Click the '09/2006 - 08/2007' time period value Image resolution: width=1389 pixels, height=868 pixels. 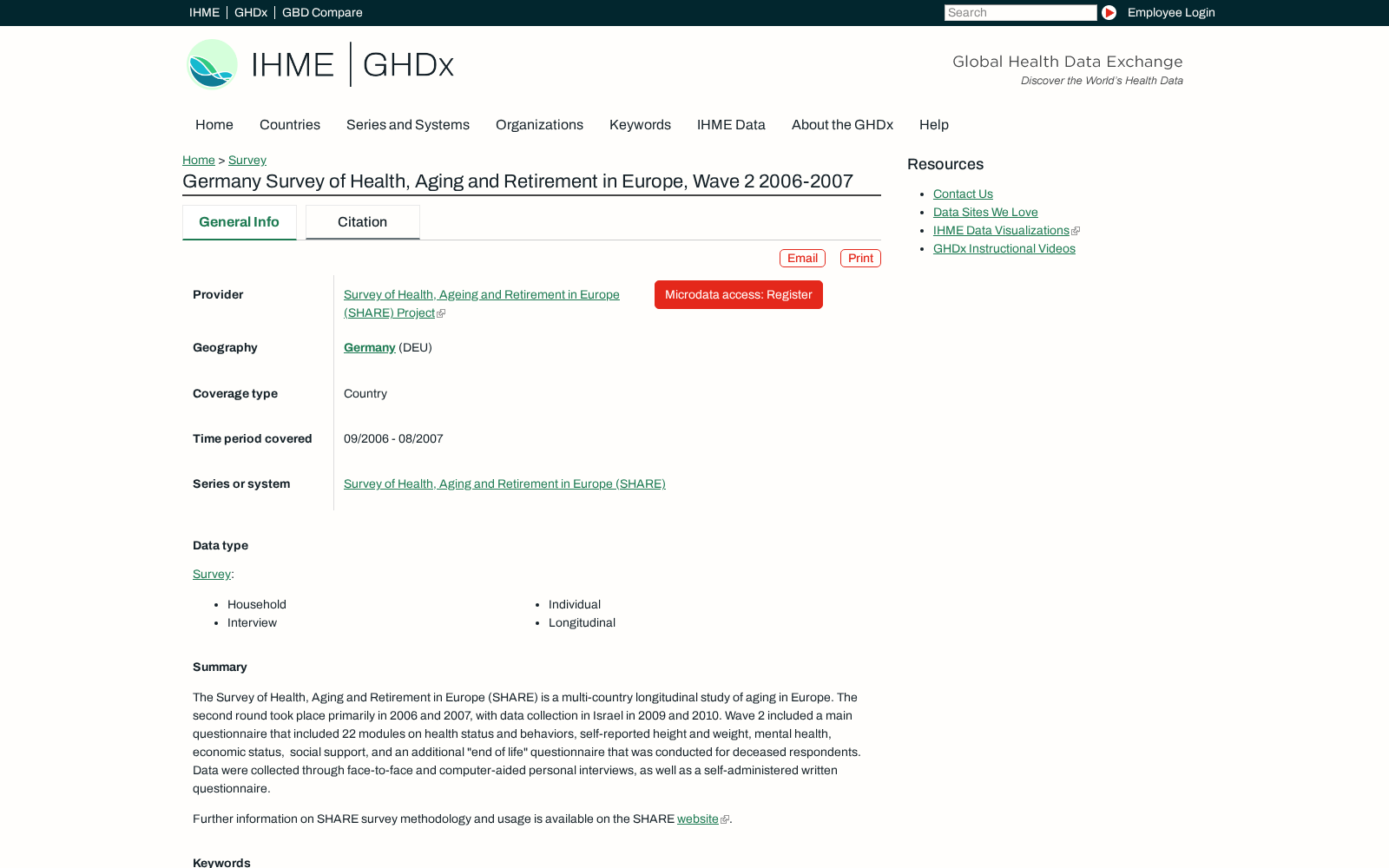tap(393, 438)
